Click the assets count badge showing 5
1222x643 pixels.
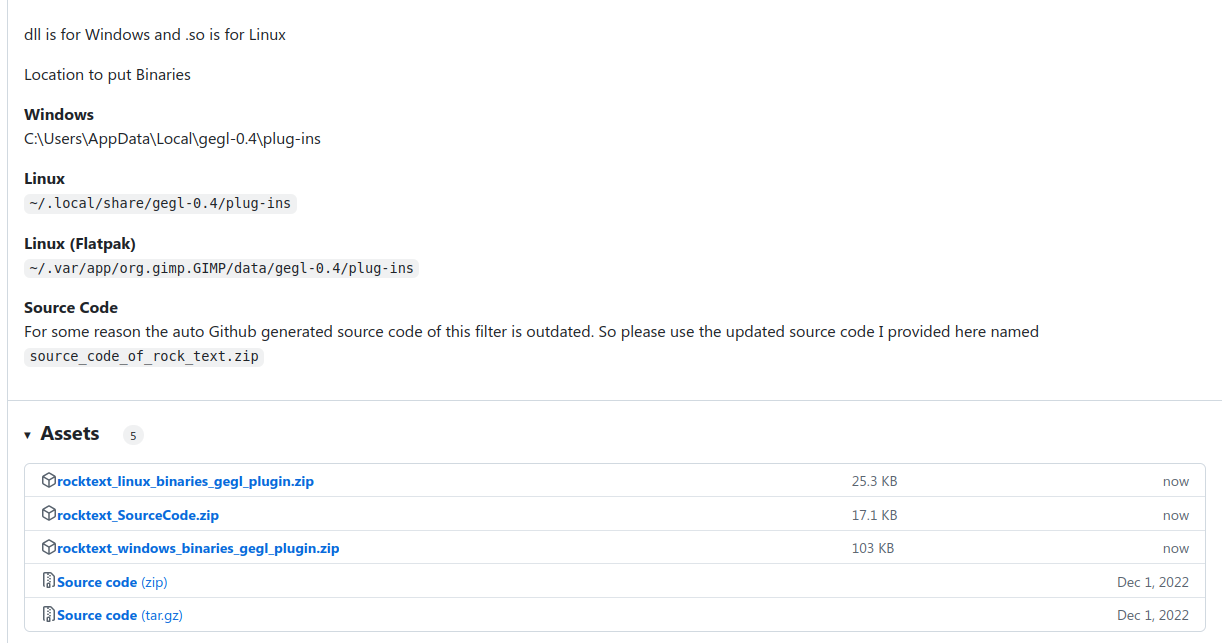[133, 435]
